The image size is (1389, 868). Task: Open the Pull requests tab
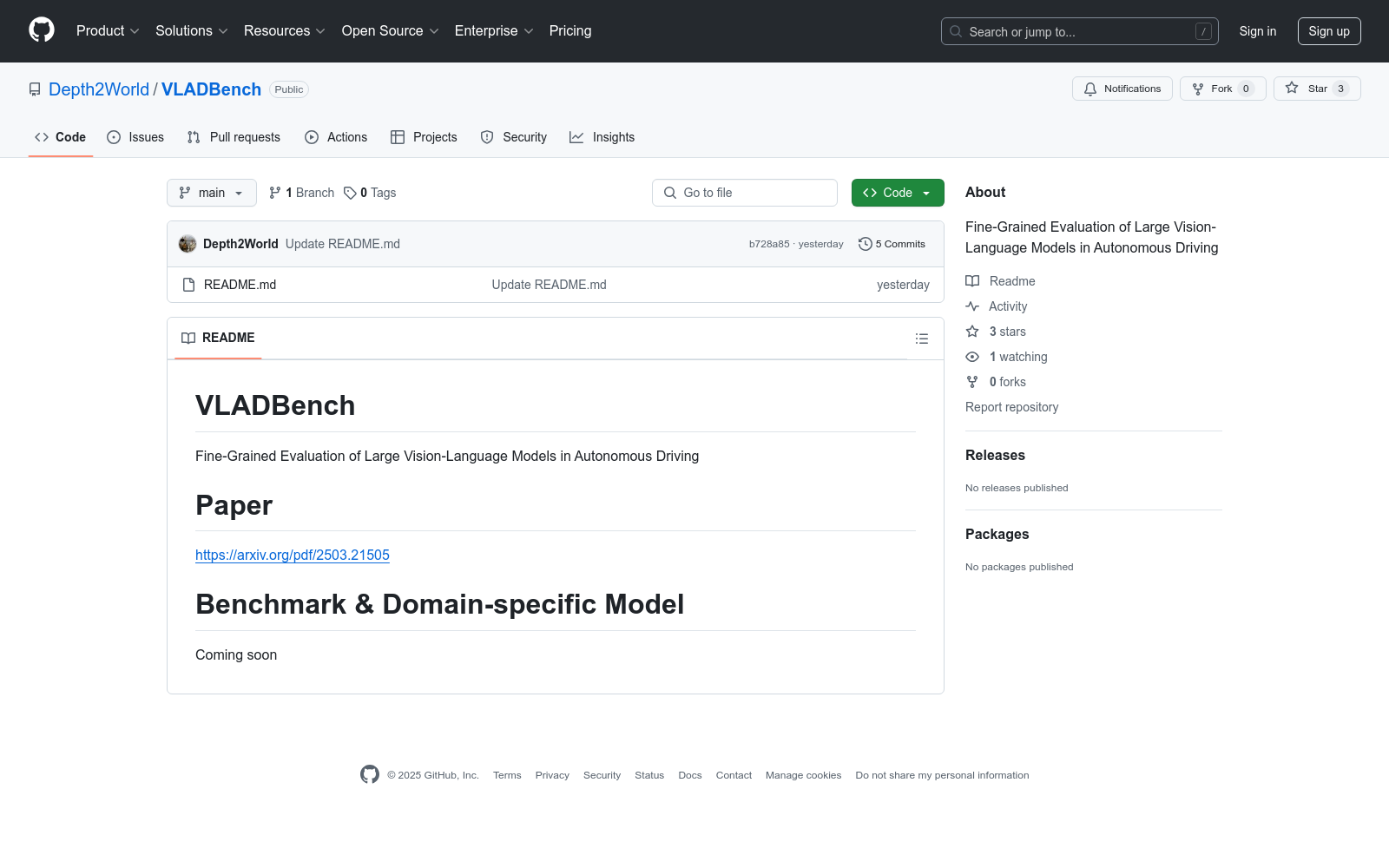tap(234, 137)
